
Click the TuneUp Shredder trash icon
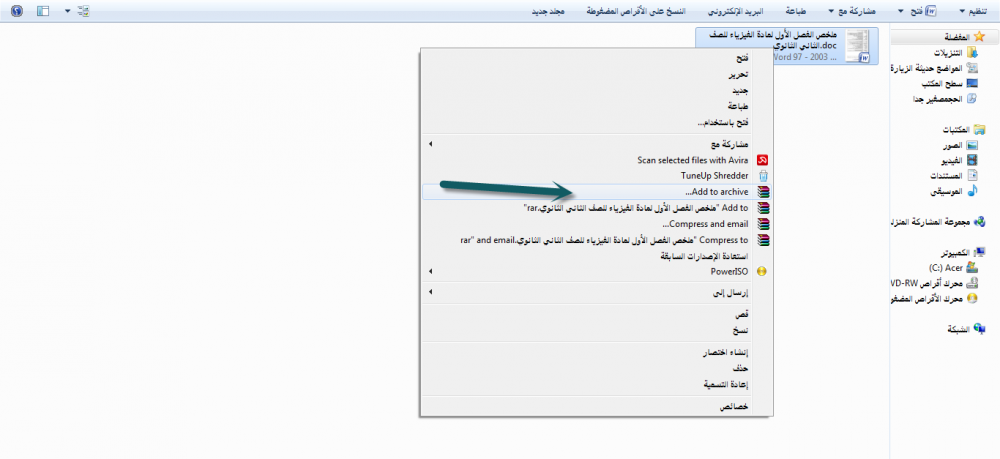(x=763, y=175)
